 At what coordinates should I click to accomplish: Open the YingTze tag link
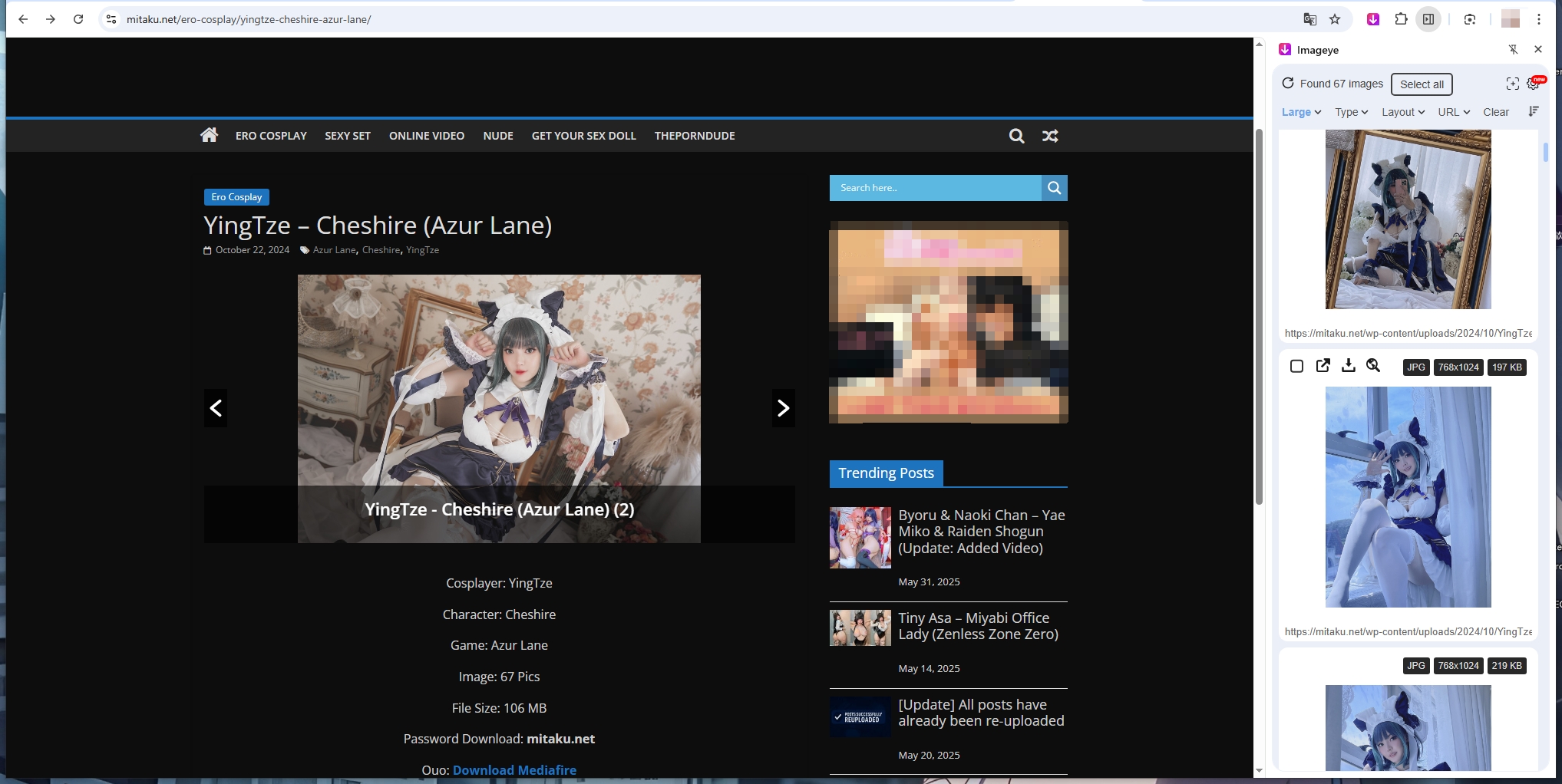[422, 250]
